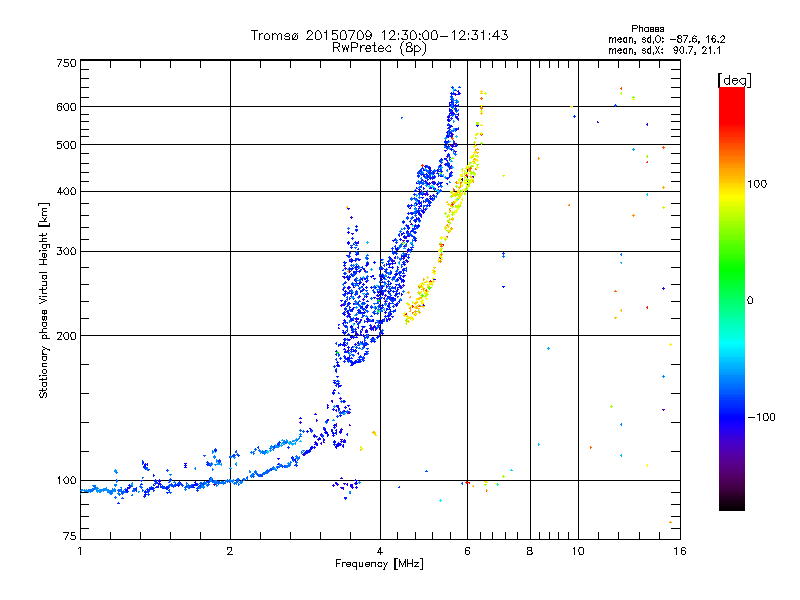The image size is (800, 600).
Task: Click the x-axis tick label '1'
Action: click(x=80, y=551)
